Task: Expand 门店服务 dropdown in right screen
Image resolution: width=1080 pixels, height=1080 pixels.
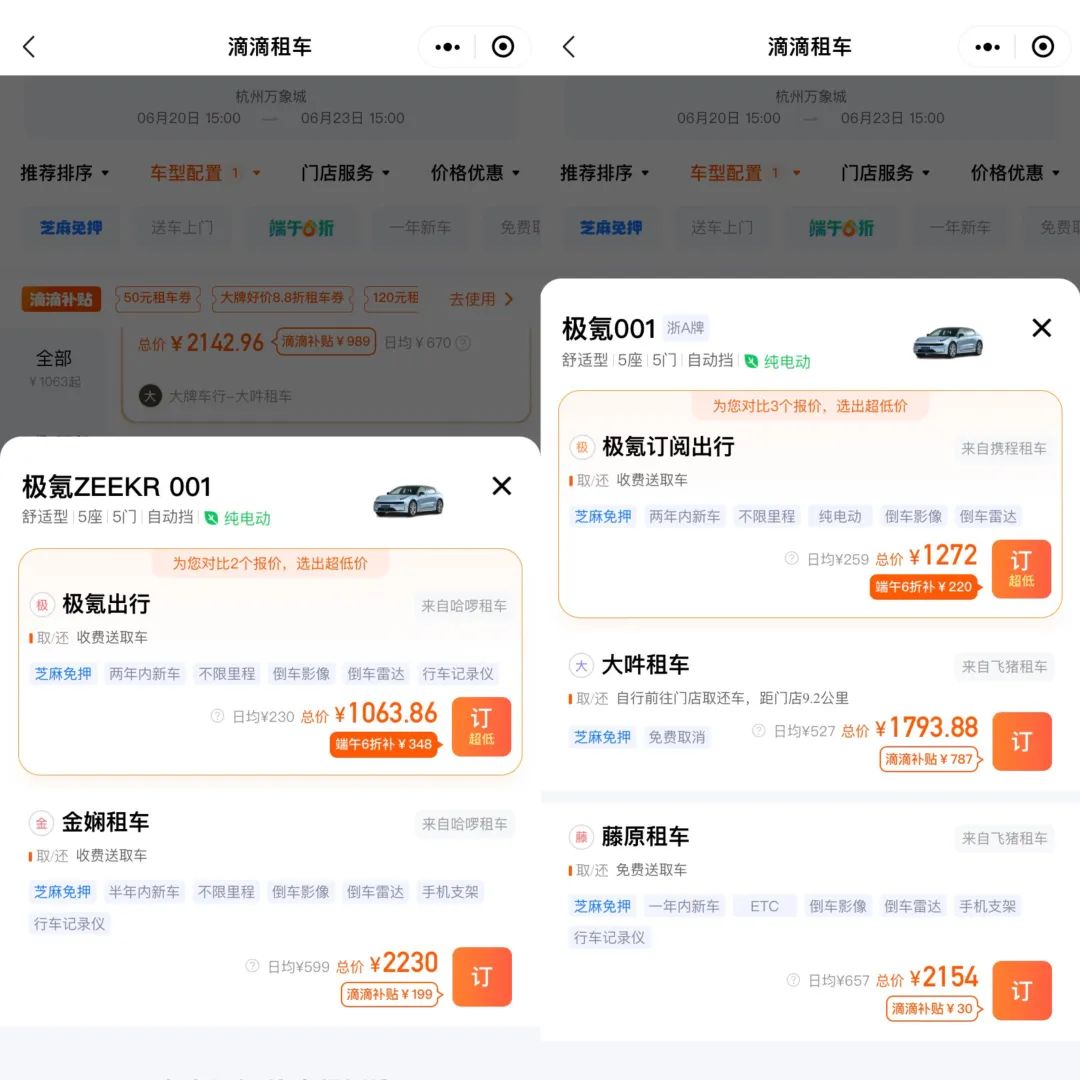Action: pyautogui.click(x=886, y=172)
